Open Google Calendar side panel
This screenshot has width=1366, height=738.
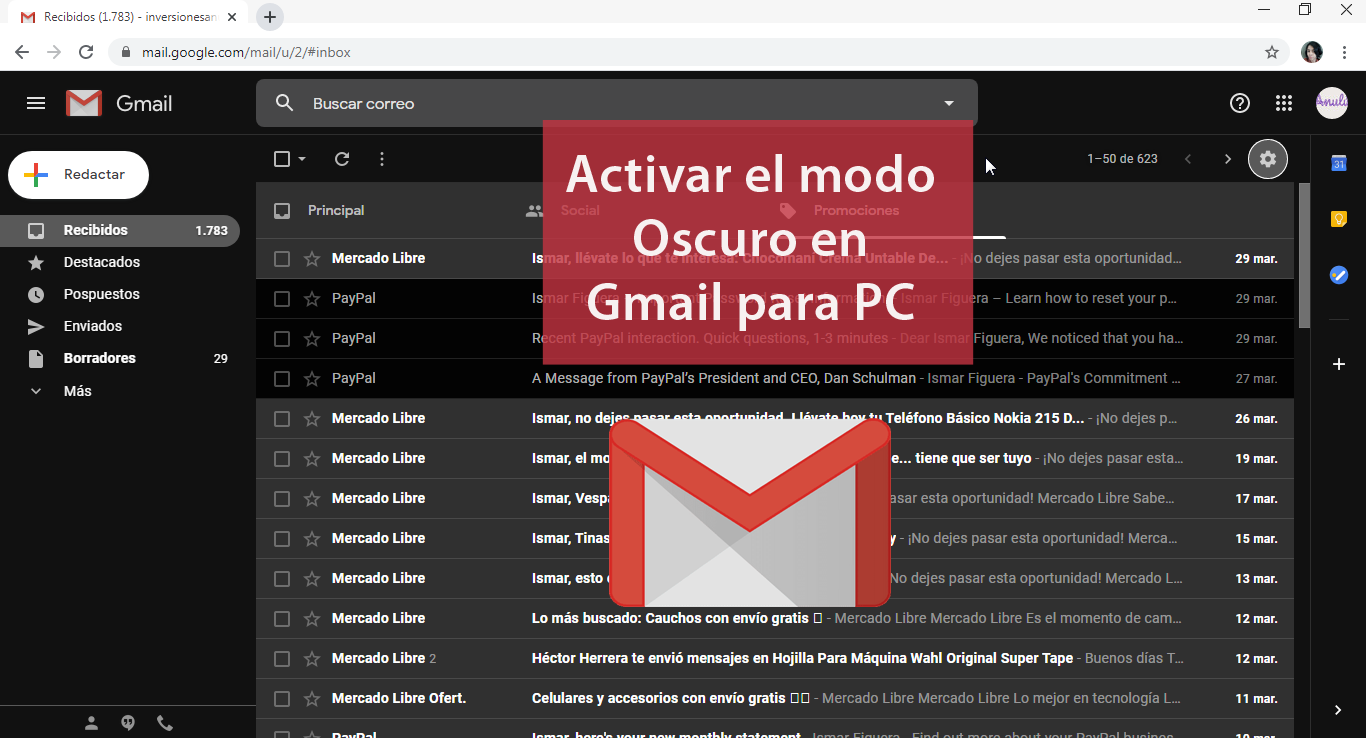(1339, 163)
